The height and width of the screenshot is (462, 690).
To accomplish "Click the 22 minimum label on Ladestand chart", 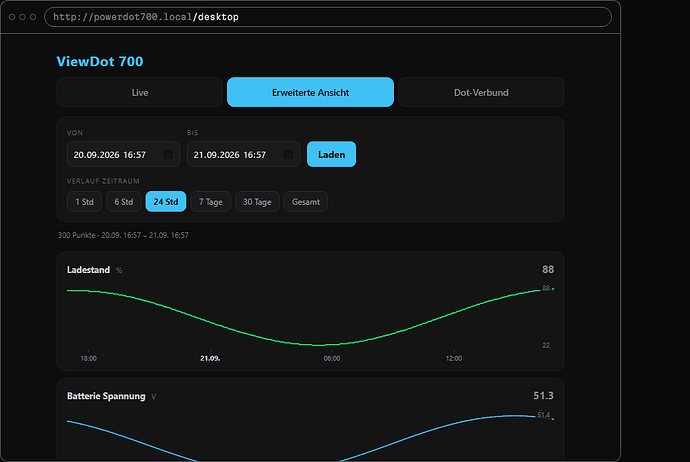I will (546, 345).
